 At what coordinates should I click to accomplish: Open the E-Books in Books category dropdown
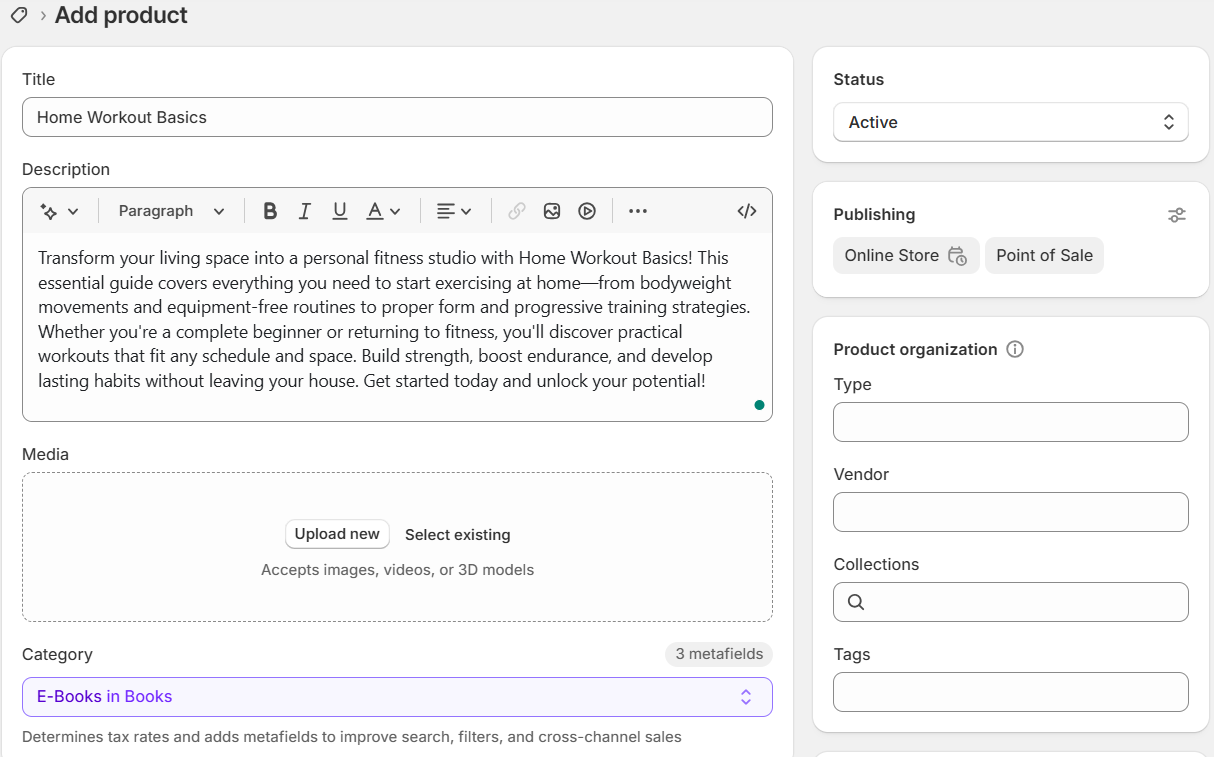click(397, 697)
